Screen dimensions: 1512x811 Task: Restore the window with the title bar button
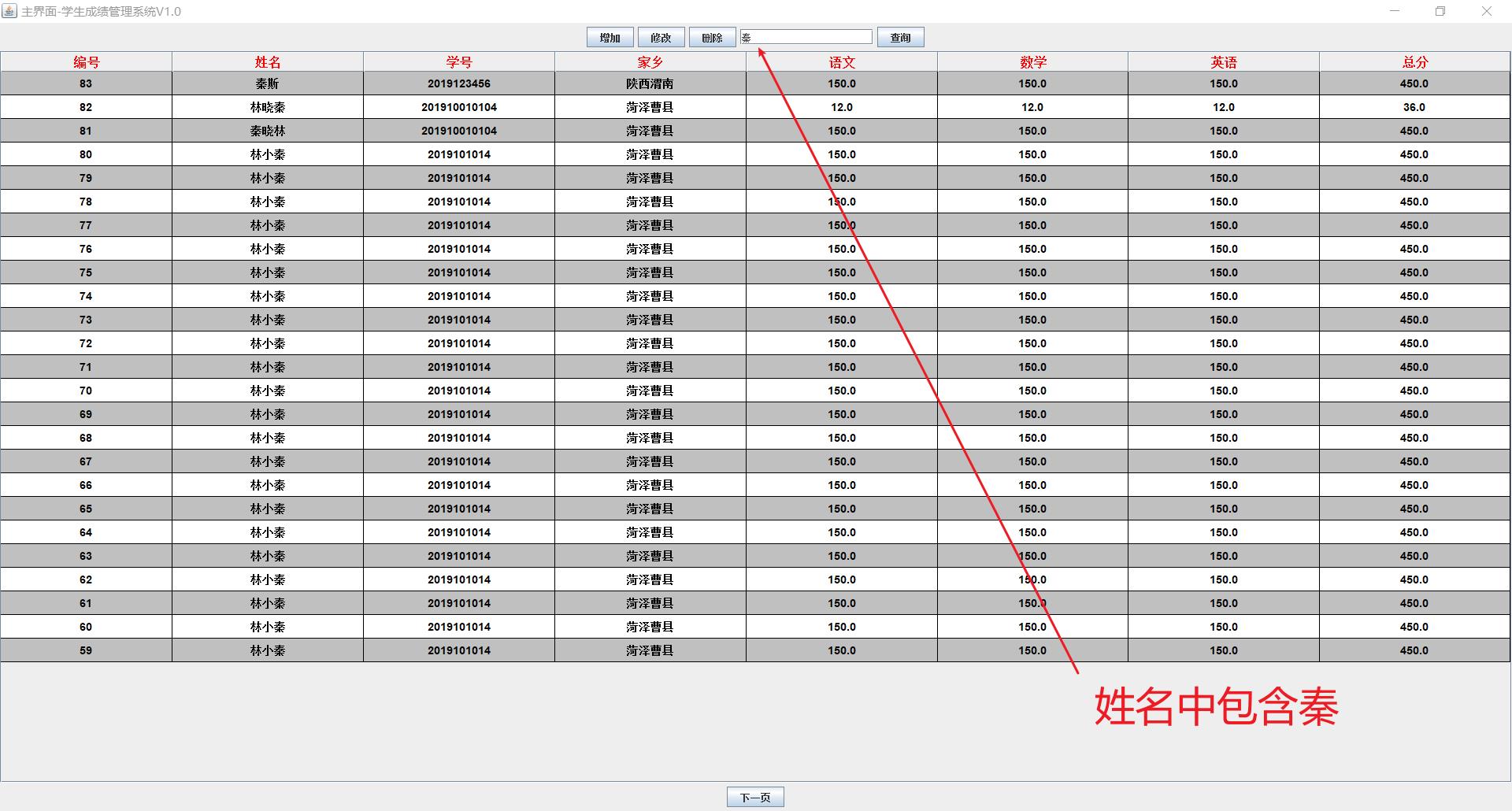(1440, 11)
